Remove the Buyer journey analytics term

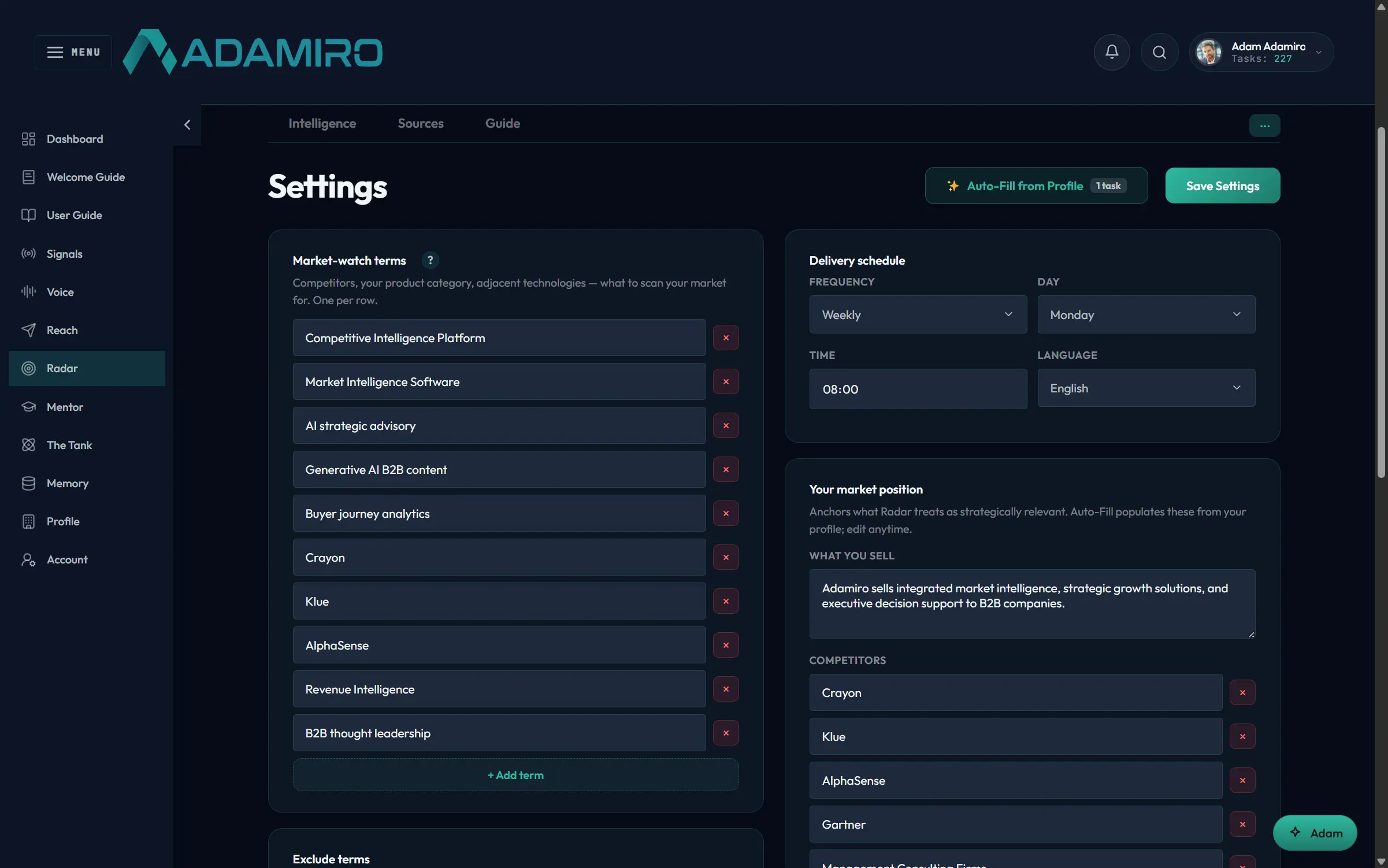726,513
